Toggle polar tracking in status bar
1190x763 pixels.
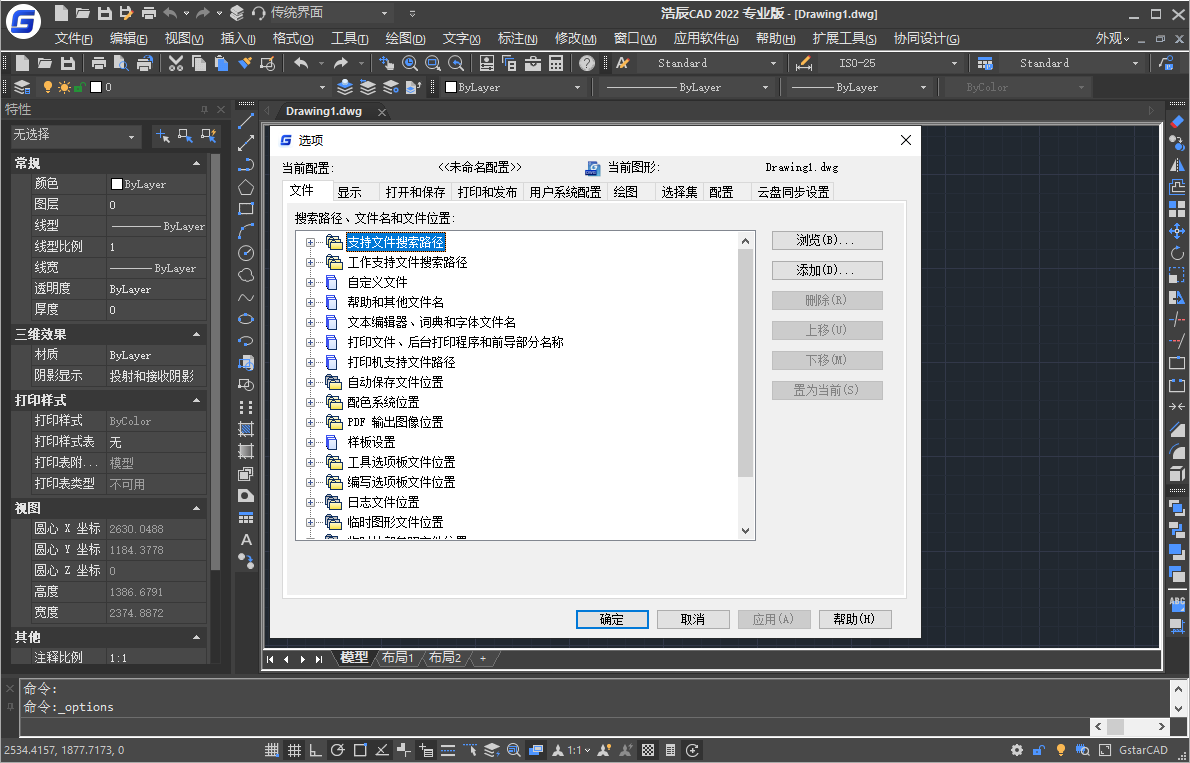click(338, 750)
